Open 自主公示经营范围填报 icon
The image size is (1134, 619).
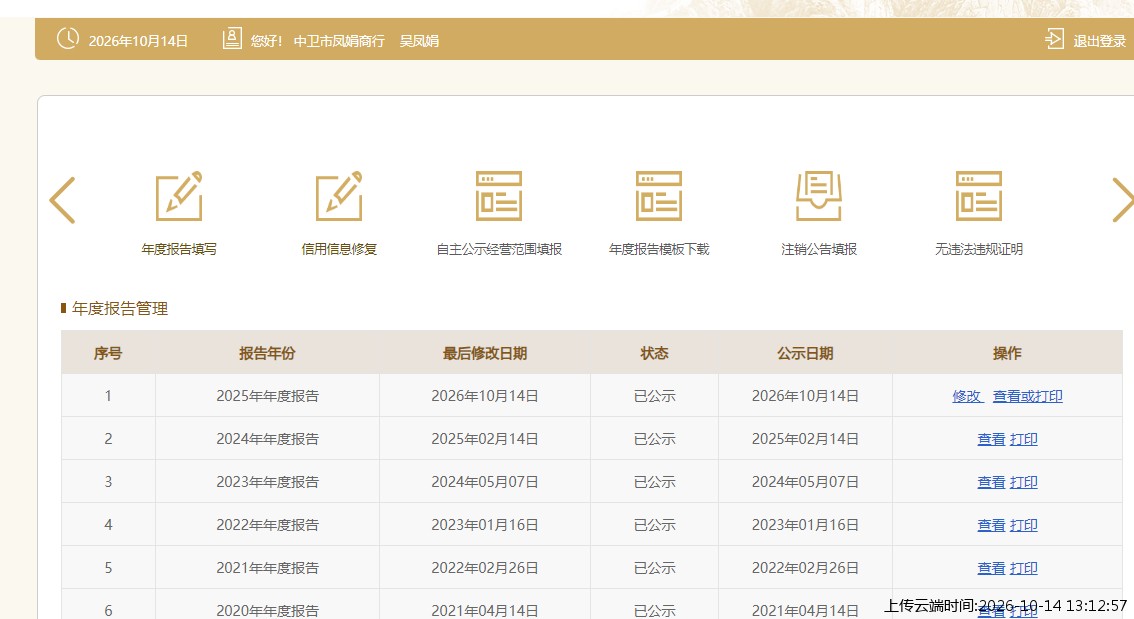[499, 196]
